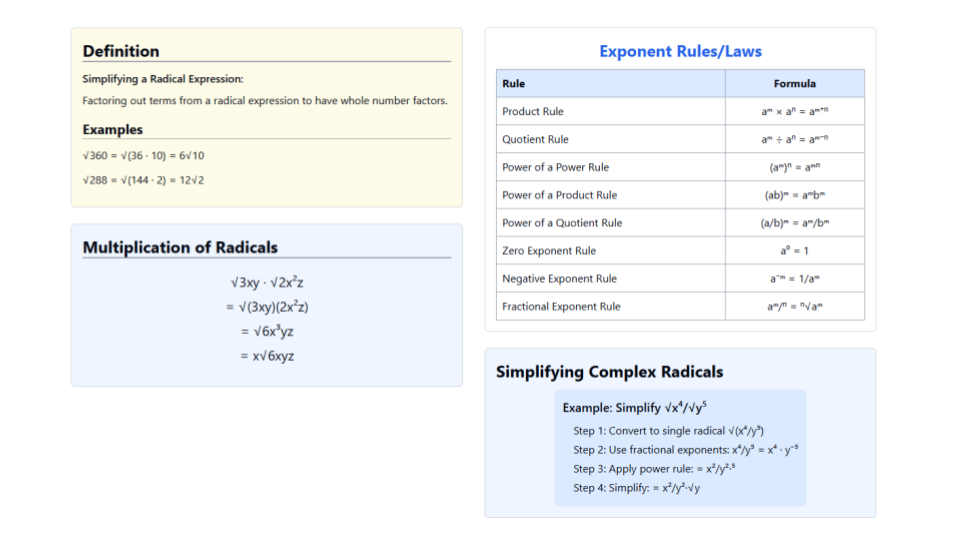
Task: Click the Zero Exponent Rule row
Action: tap(680, 251)
